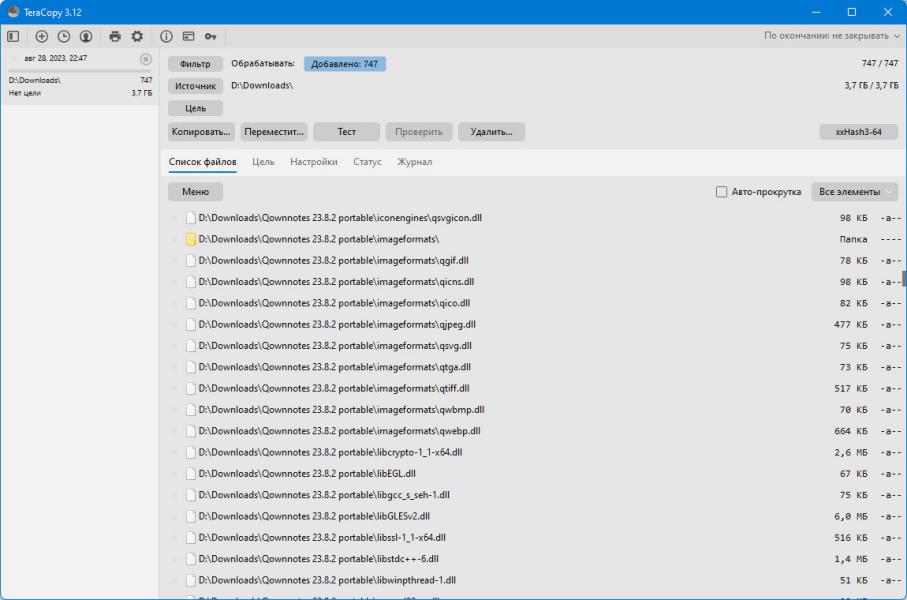Click the Переместит... button
This screenshot has width=907, height=600.
point(274,132)
